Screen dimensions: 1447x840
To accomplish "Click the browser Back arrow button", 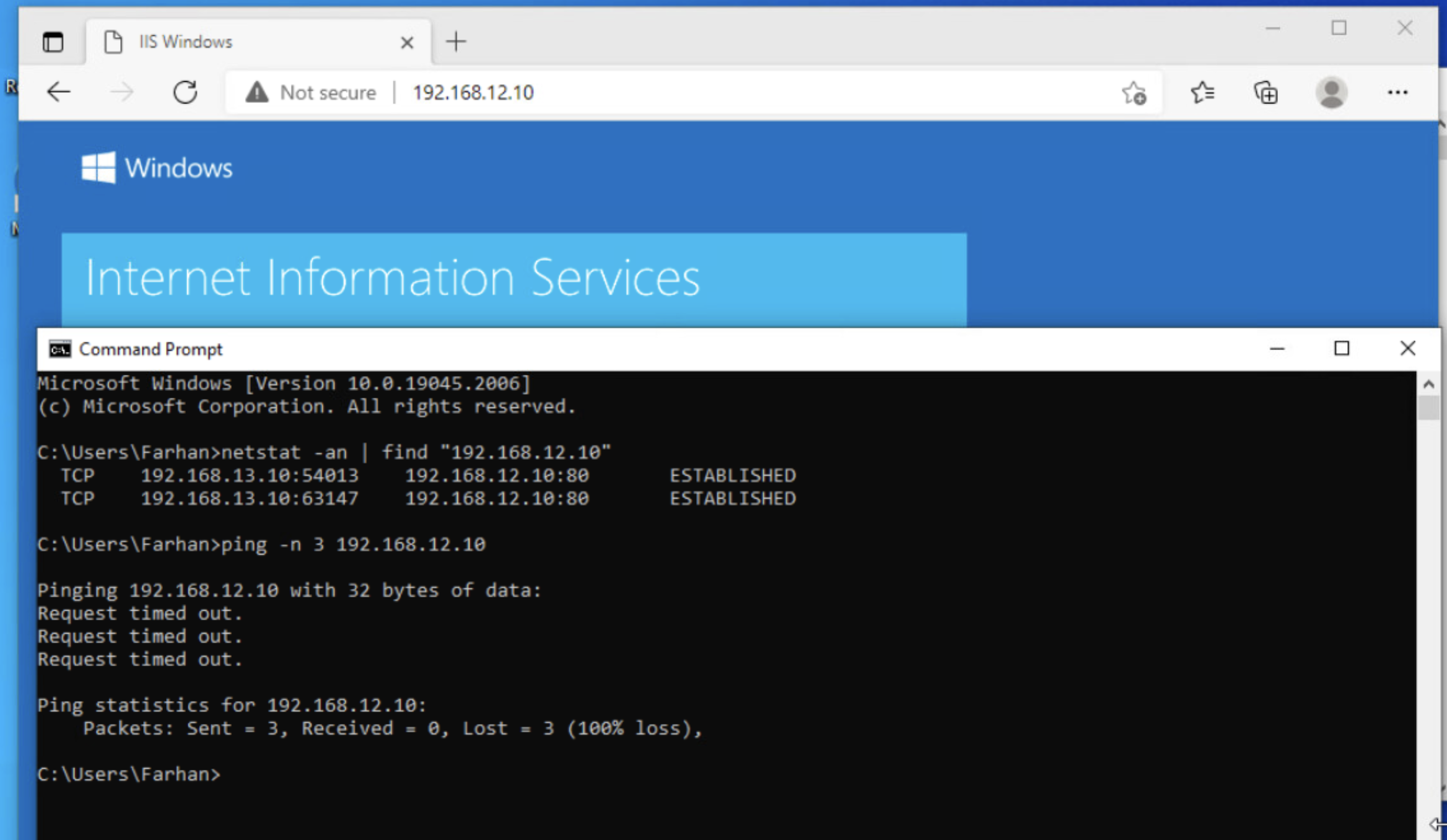I will point(59,92).
